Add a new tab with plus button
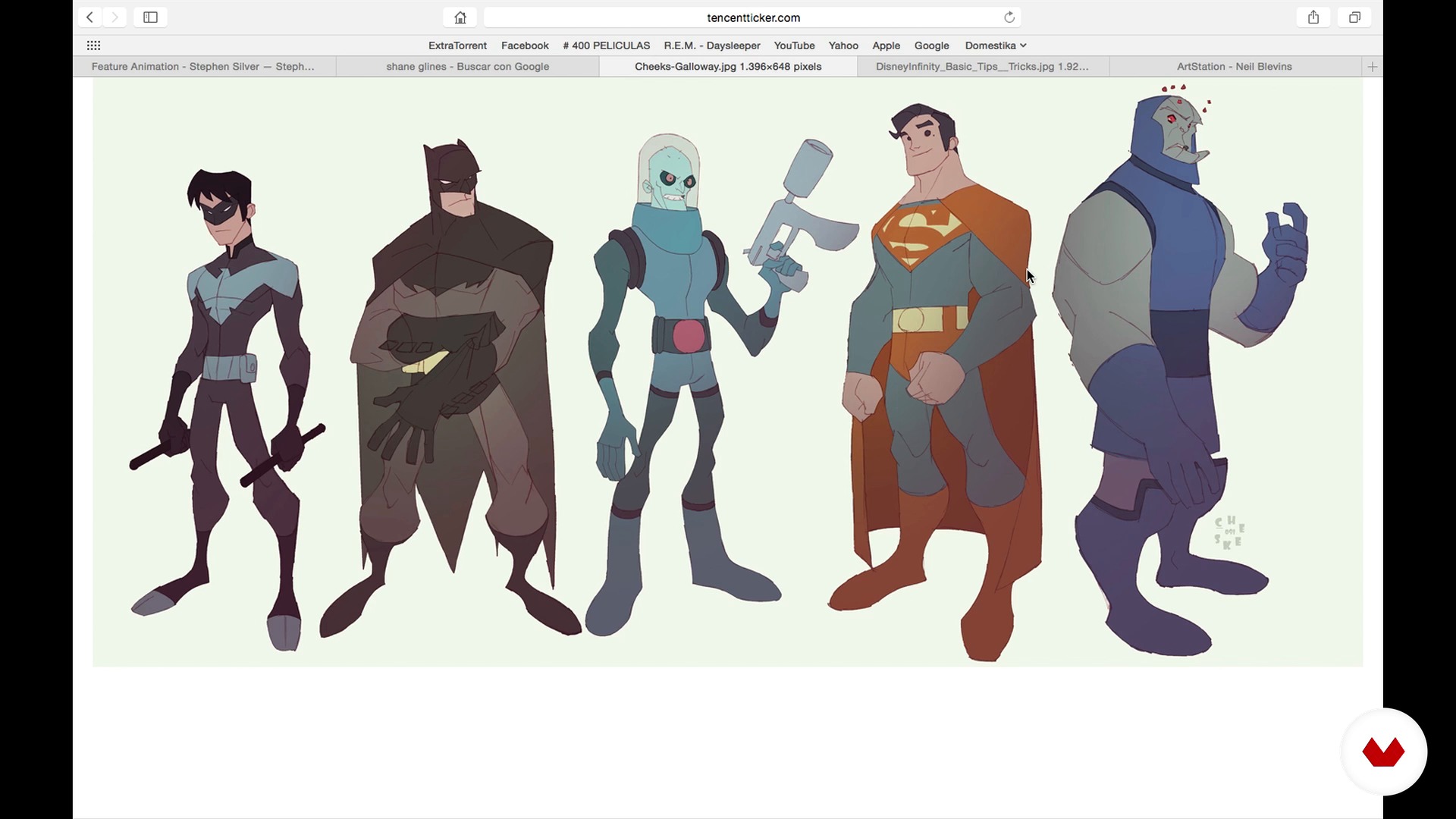Screen dimensions: 1456x819 (1372, 67)
